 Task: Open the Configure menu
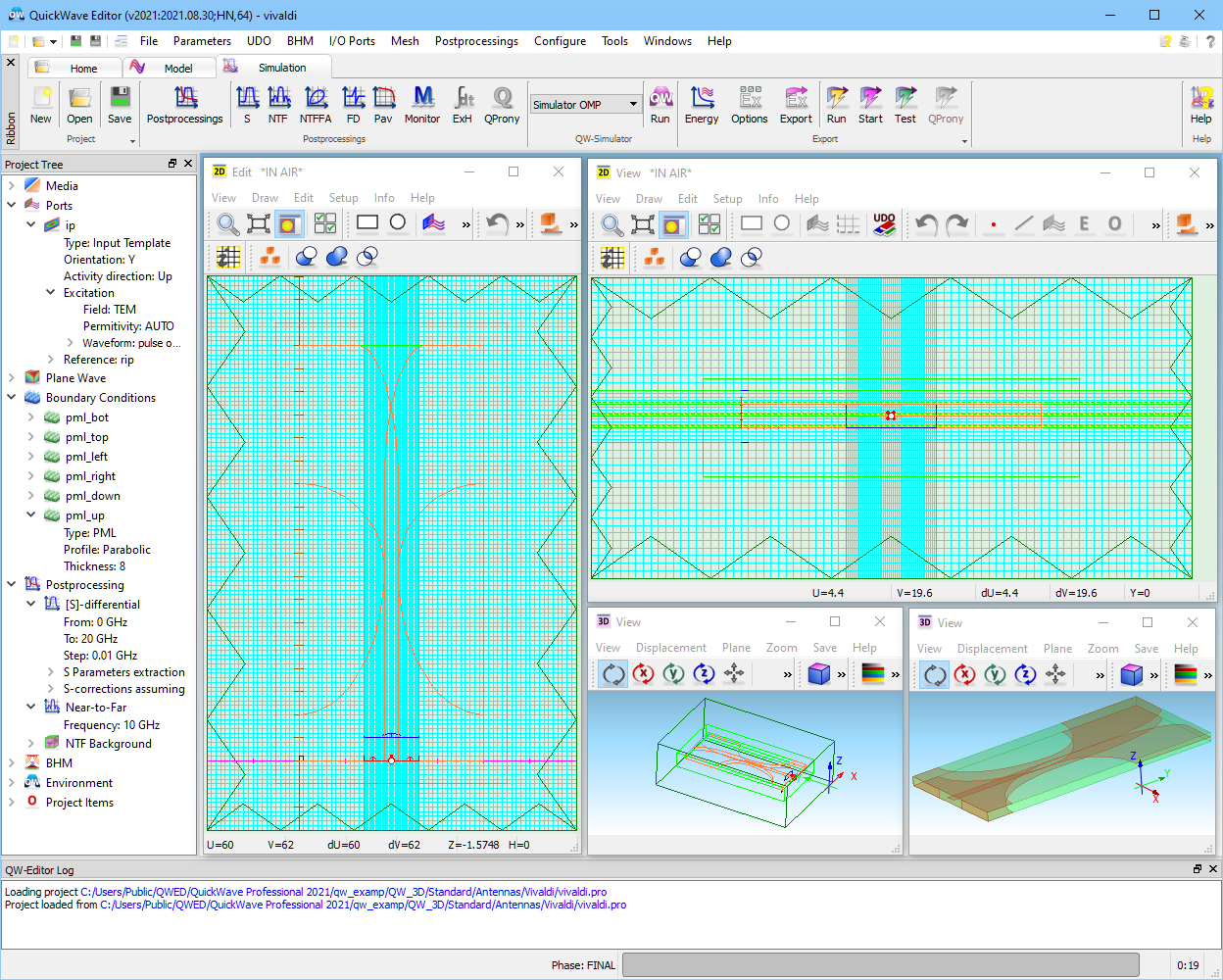[x=561, y=41]
